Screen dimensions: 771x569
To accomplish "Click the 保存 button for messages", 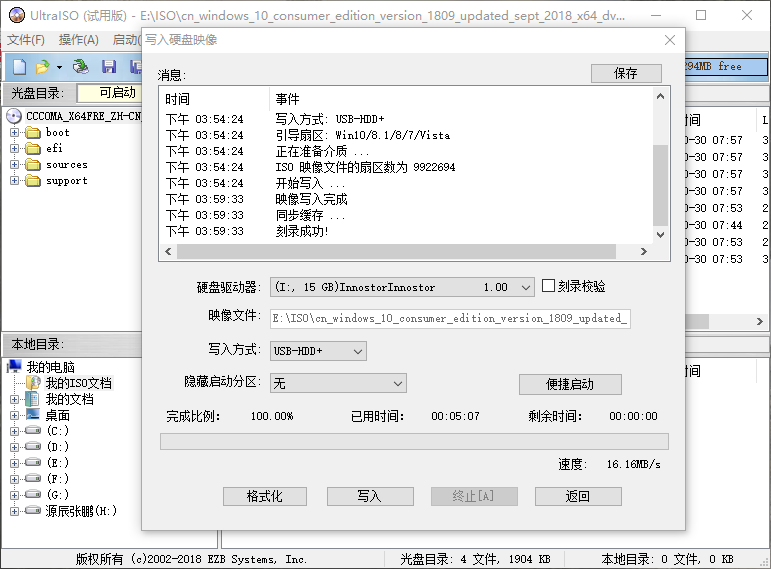I will (x=626, y=73).
